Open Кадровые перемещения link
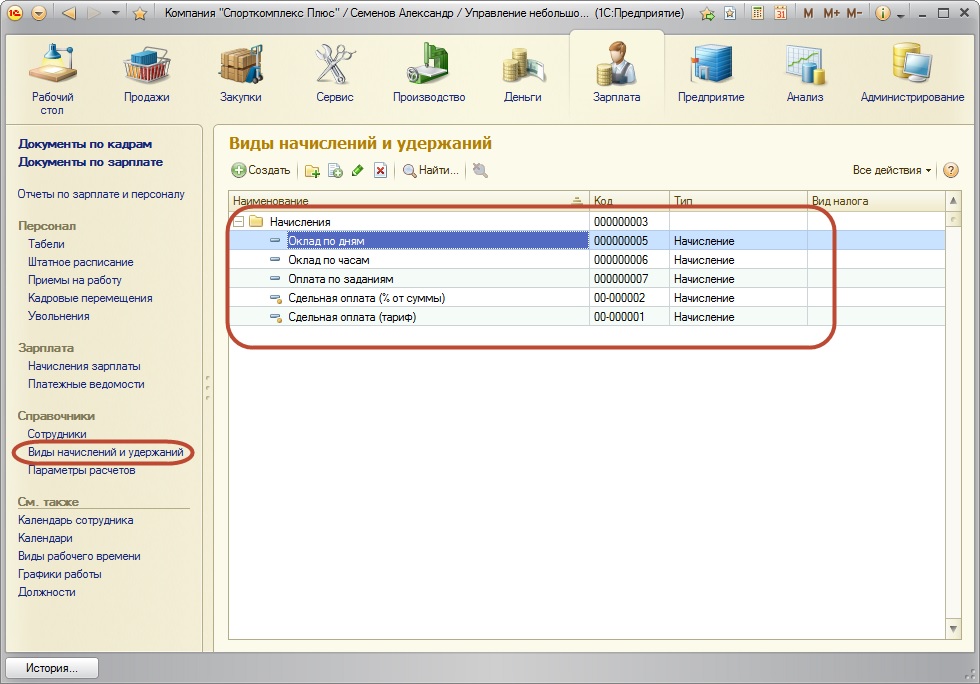 click(90, 298)
